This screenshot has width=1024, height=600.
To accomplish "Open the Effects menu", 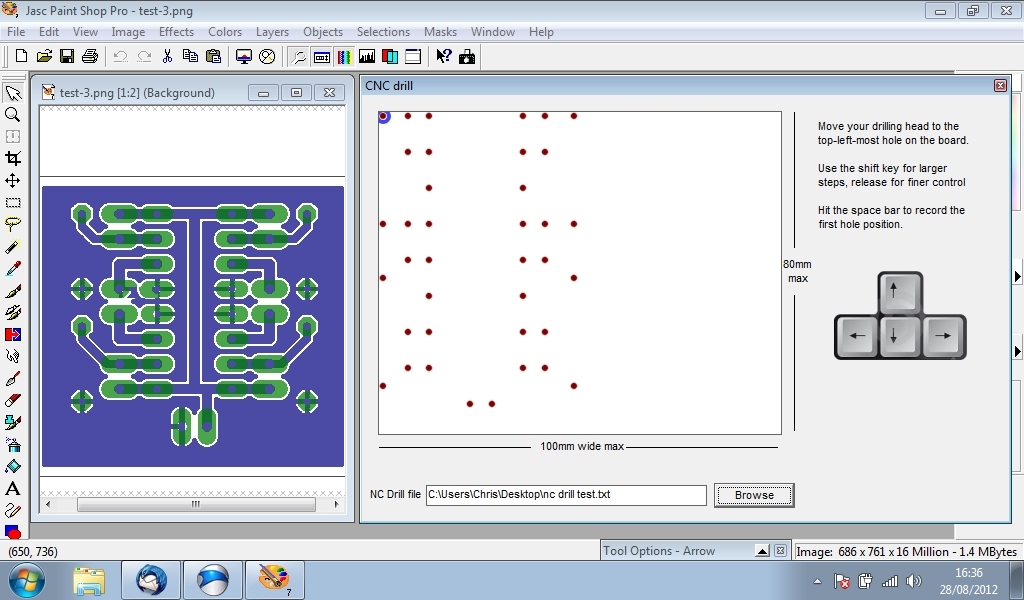I will point(176,31).
